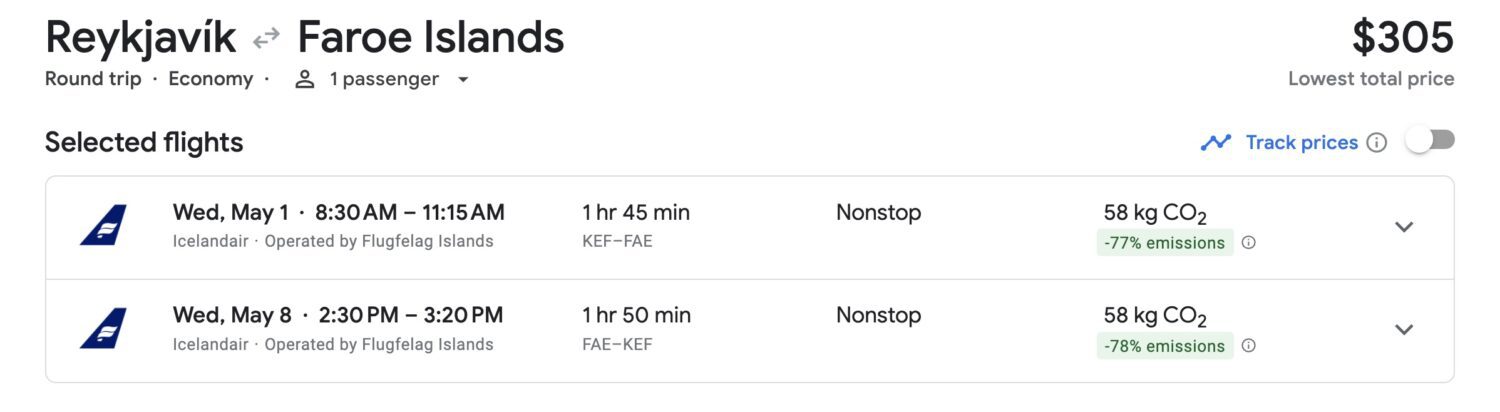Select the 2:30 PM – 3:20 PM return flight
Viewport: 1500px width, 412px height.
pyautogui.click(x=410, y=316)
